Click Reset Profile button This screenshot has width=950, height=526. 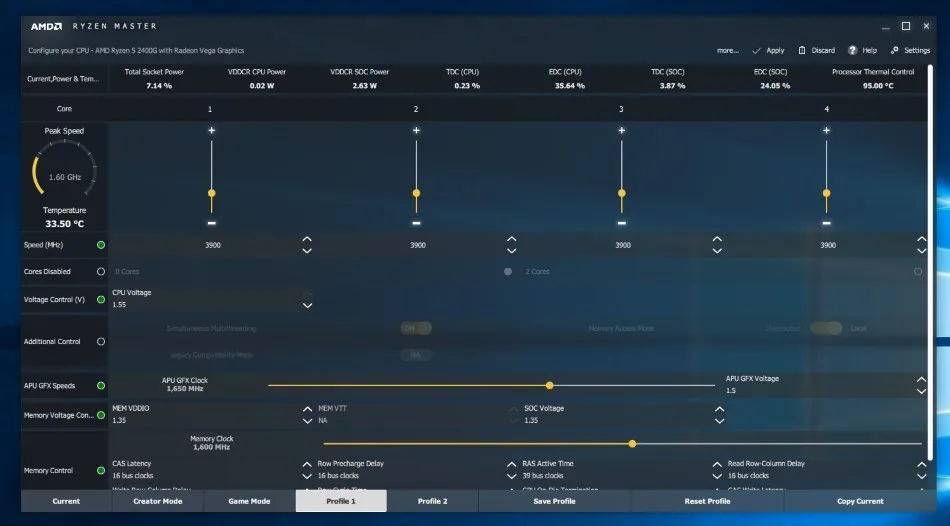[707, 501]
